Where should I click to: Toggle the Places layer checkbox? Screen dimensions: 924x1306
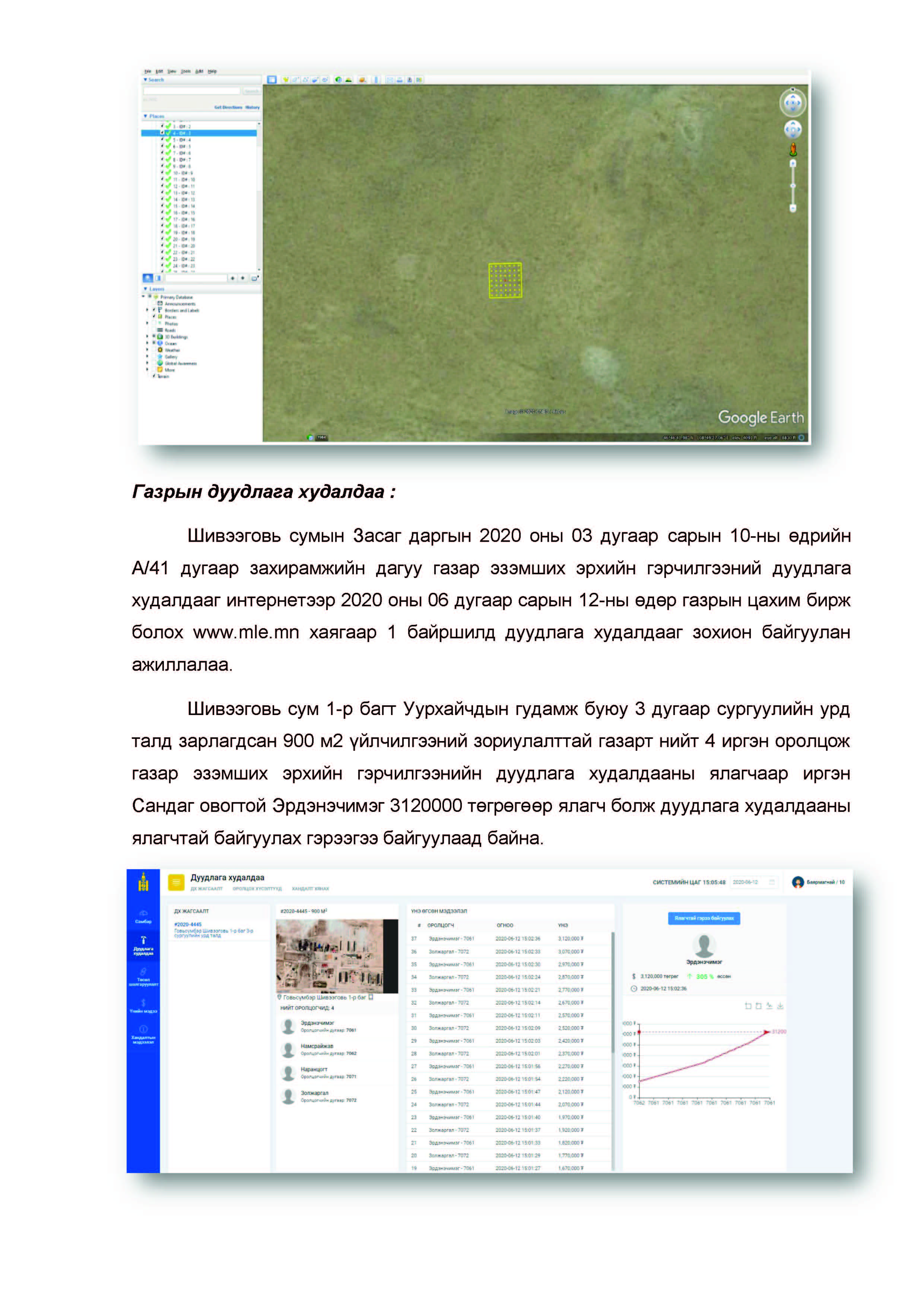(154, 317)
